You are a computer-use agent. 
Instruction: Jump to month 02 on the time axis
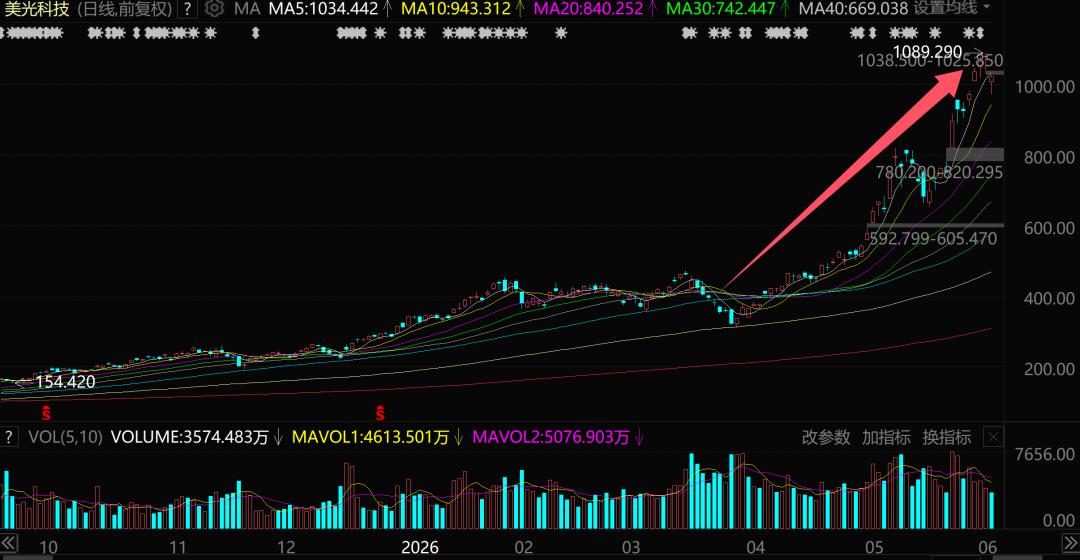pos(523,548)
